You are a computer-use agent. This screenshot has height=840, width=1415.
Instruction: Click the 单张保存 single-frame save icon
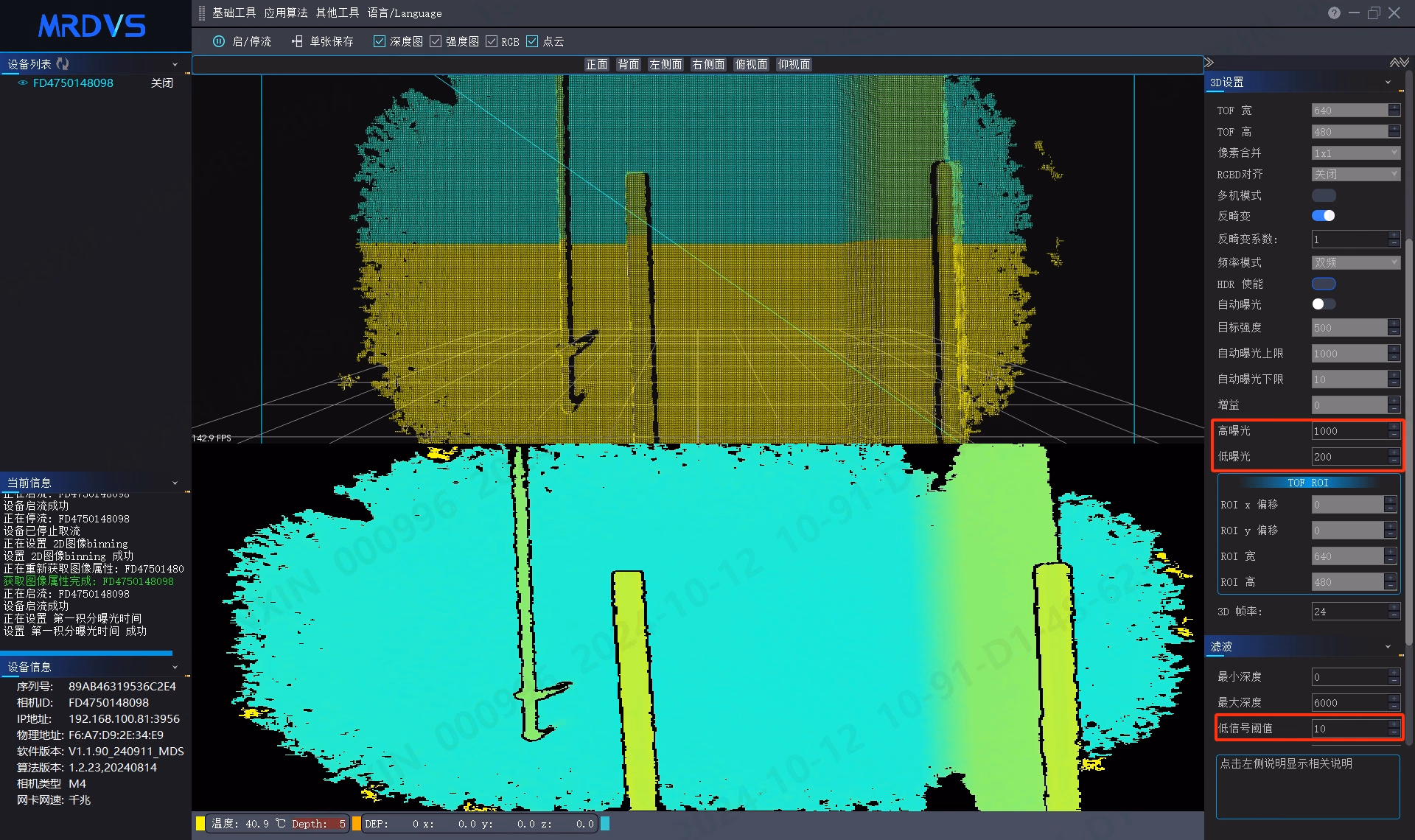297,41
